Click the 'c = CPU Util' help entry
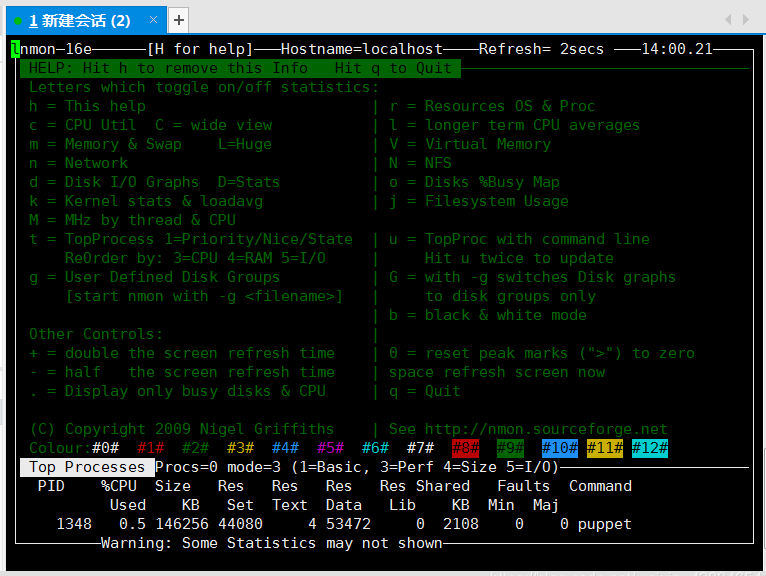This screenshot has width=766, height=576. point(83,125)
